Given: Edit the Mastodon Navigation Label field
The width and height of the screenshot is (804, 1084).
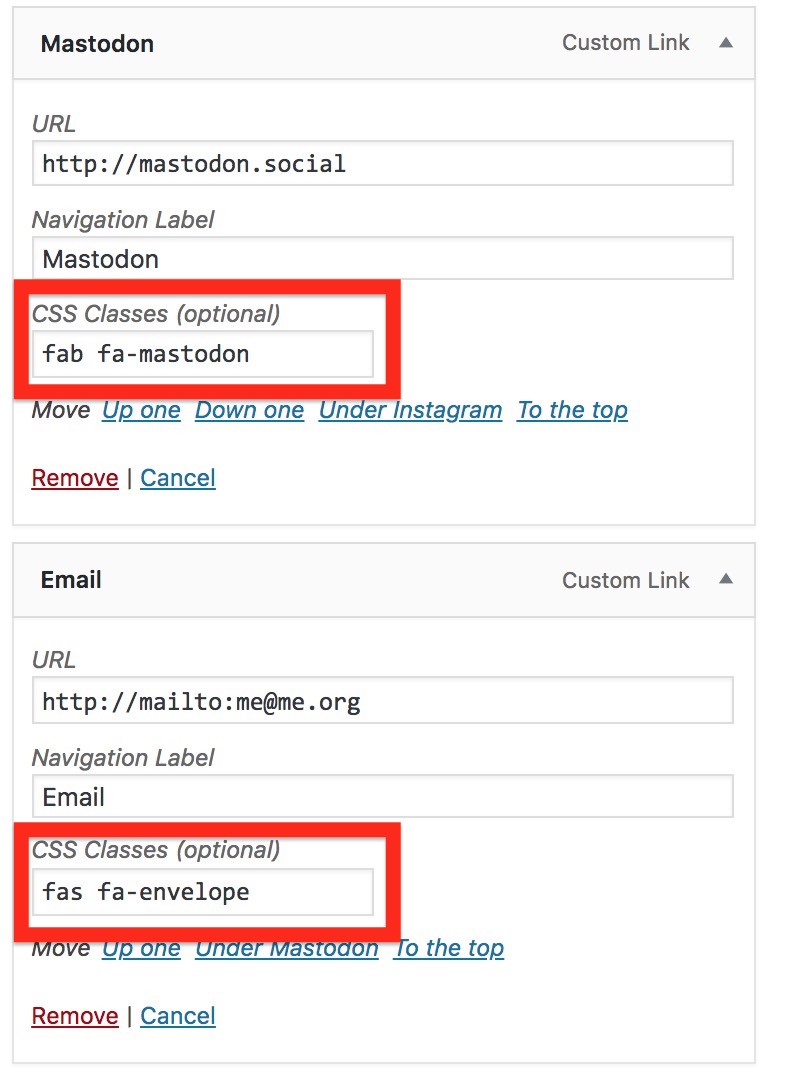Looking at the screenshot, I should [382, 259].
